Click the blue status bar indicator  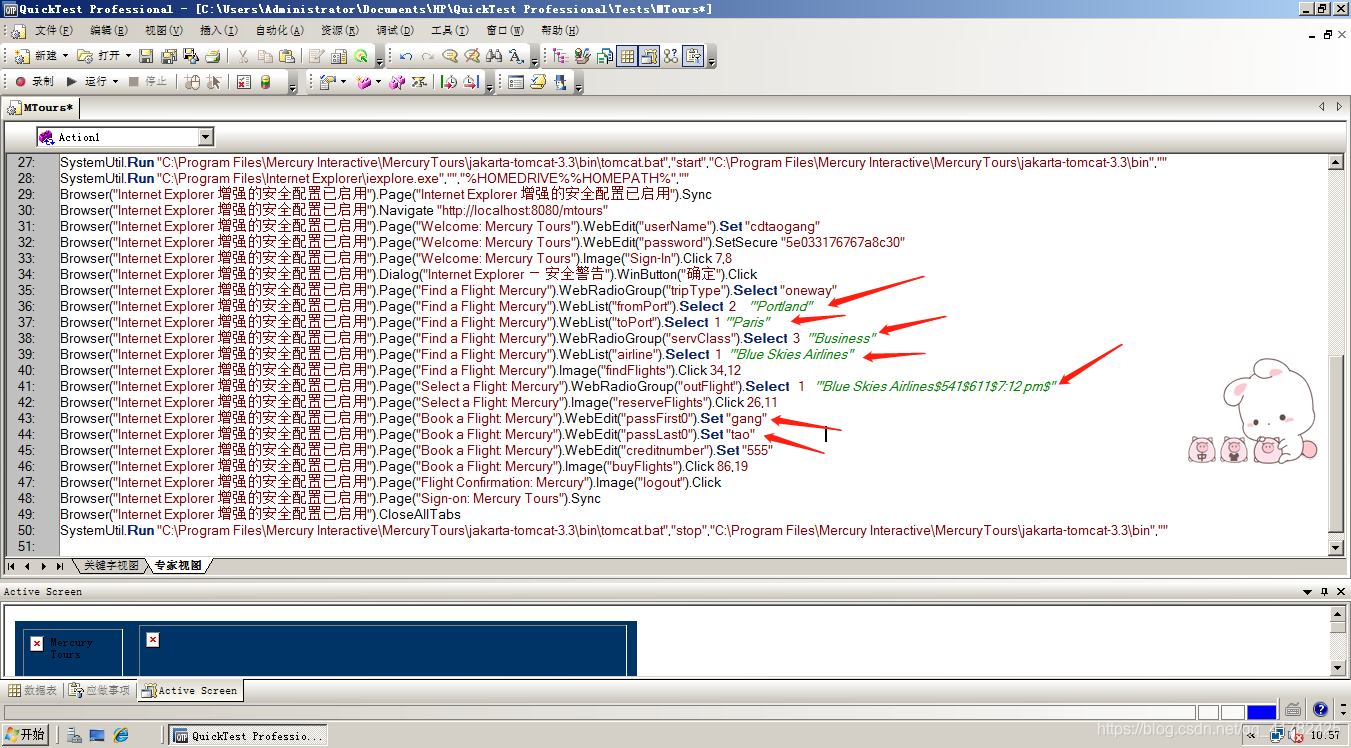pos(1261,712)
